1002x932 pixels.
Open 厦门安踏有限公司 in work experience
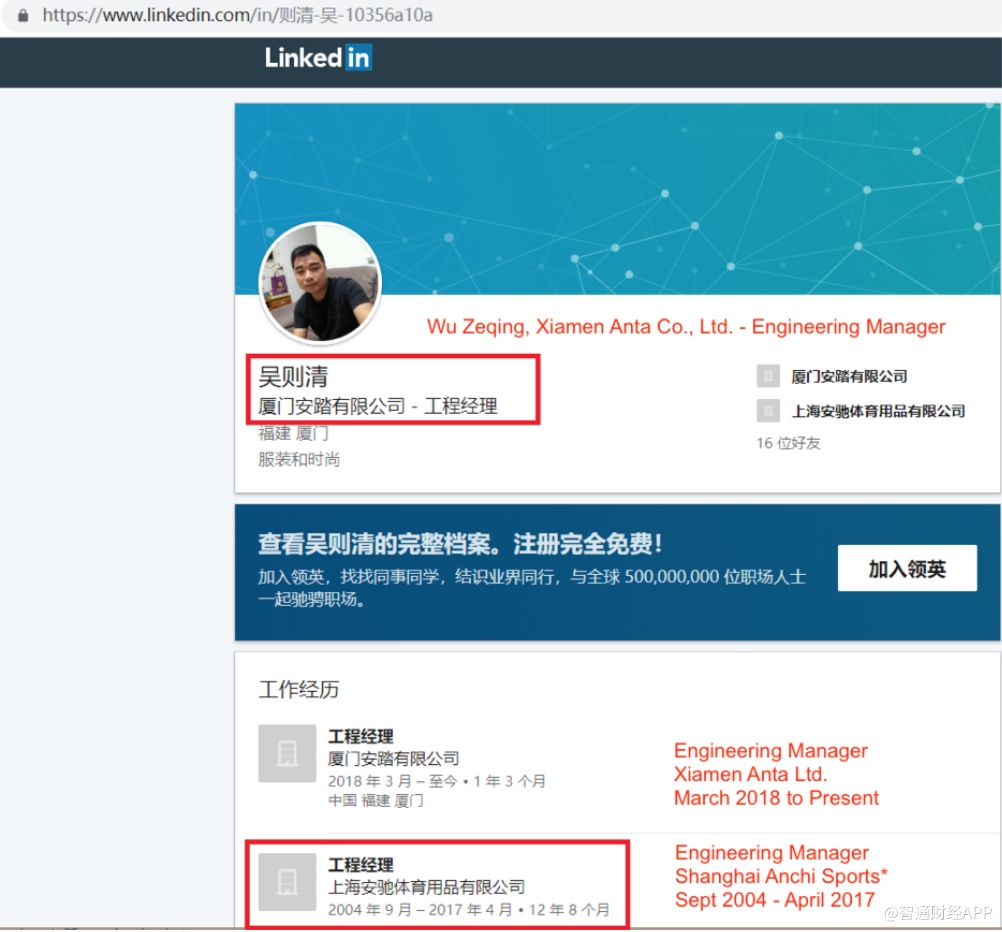click(394, 759)
